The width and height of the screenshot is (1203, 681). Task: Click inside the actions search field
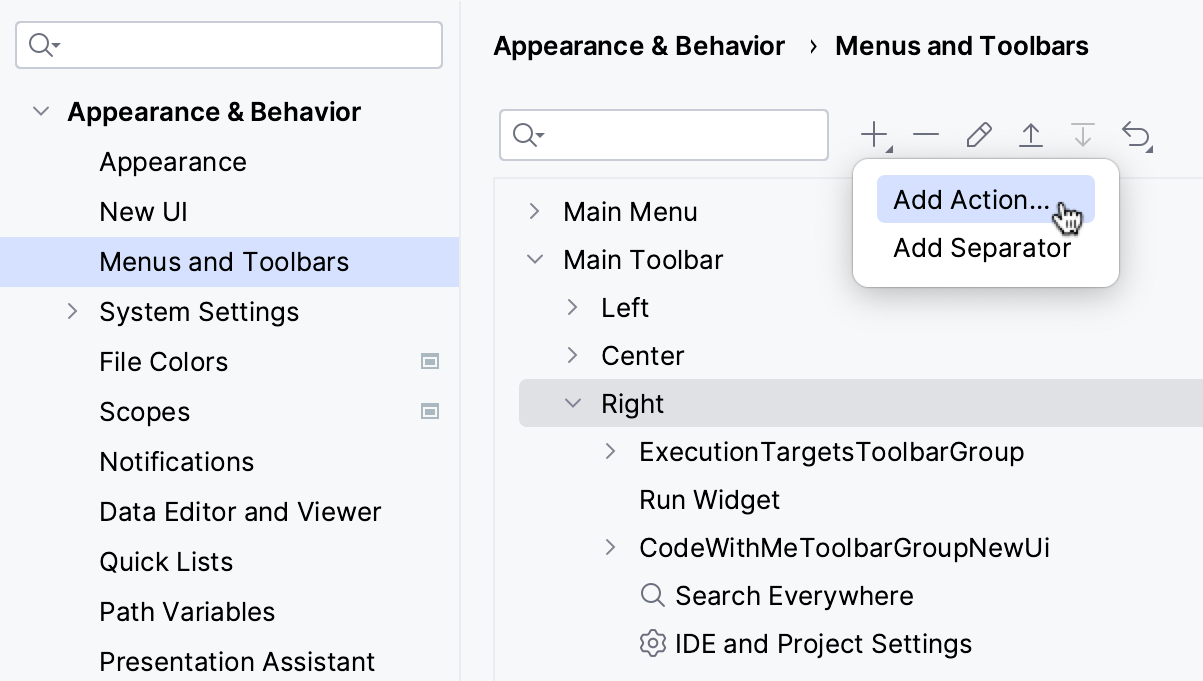(663, 134)
